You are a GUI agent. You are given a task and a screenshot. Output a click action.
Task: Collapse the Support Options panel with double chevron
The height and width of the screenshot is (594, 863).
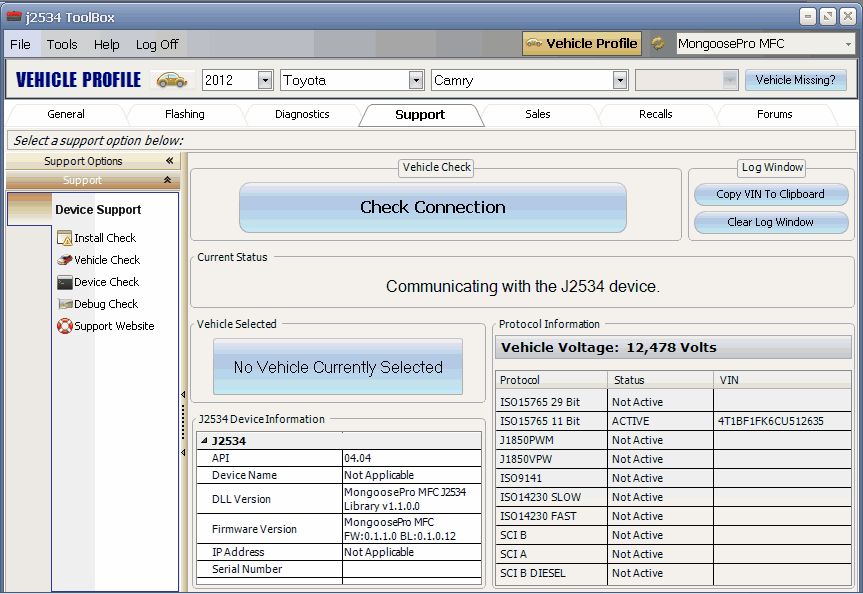click(x=170, y=161)
